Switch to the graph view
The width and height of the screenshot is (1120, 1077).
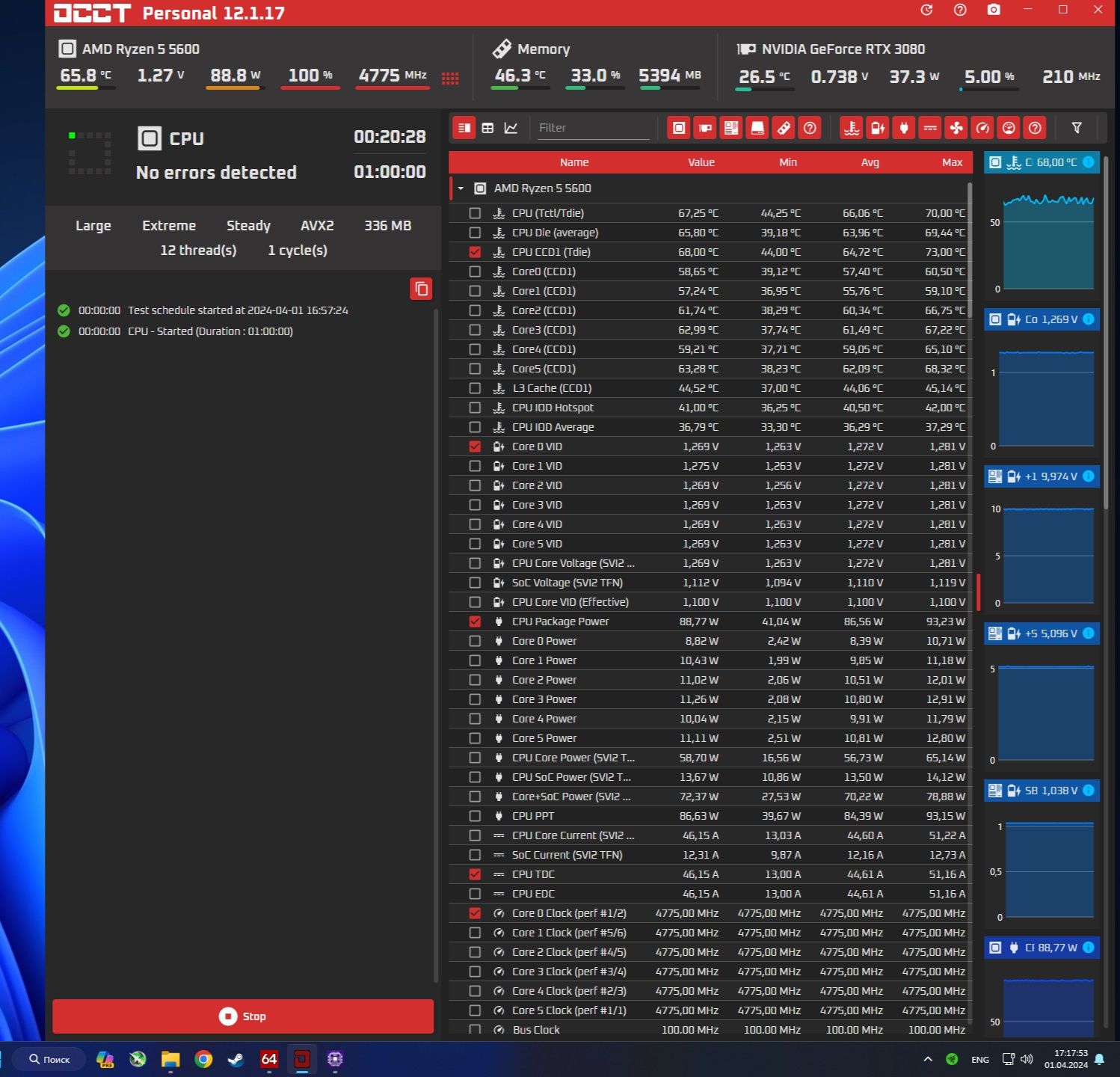(x=511, y=128)
